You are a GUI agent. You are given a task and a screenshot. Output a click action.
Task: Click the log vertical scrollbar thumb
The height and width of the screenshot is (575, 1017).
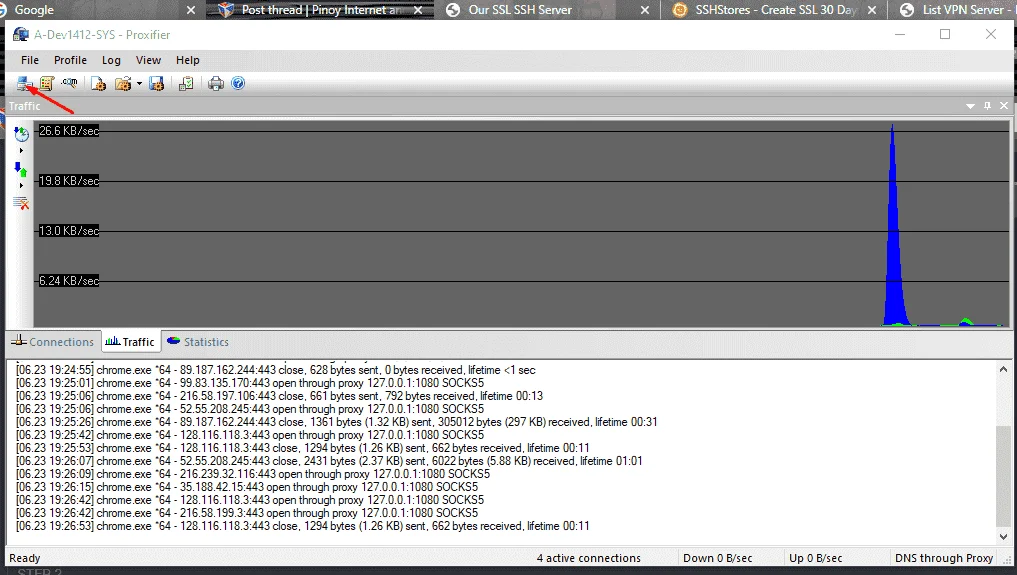[x=1003, y=476]
